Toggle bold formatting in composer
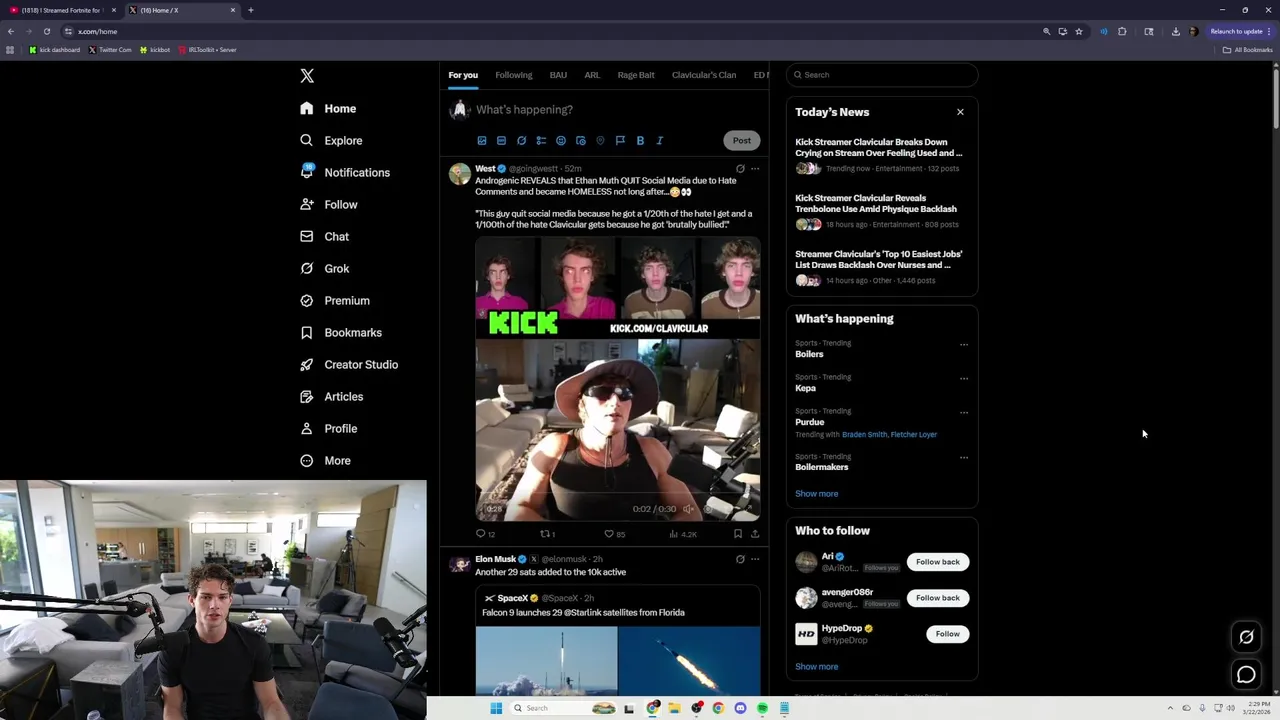The height and width of the screenshot is (720, 1280). pos(640,141)
